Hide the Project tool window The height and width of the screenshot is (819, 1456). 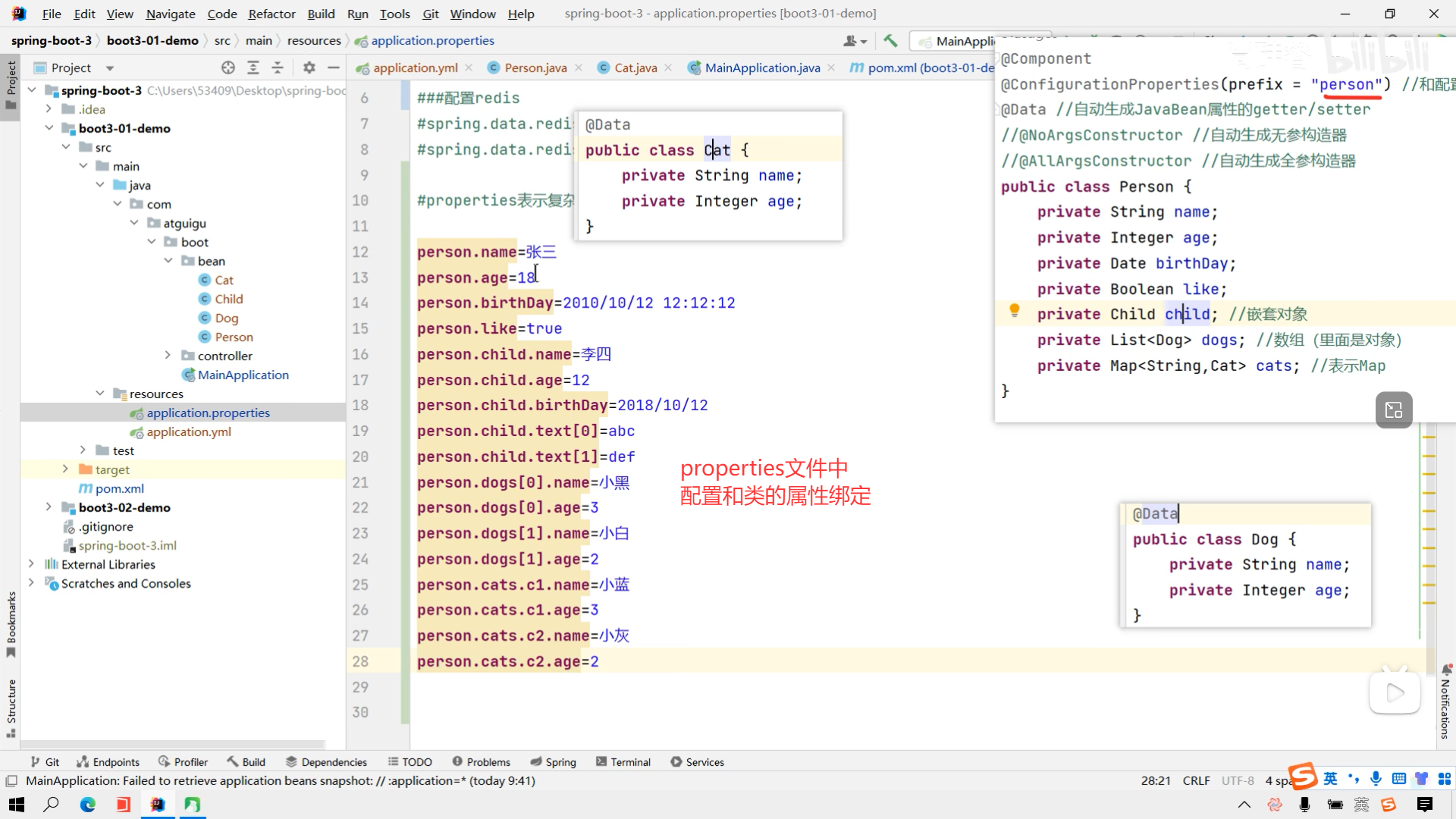click(x=333, y=67)
